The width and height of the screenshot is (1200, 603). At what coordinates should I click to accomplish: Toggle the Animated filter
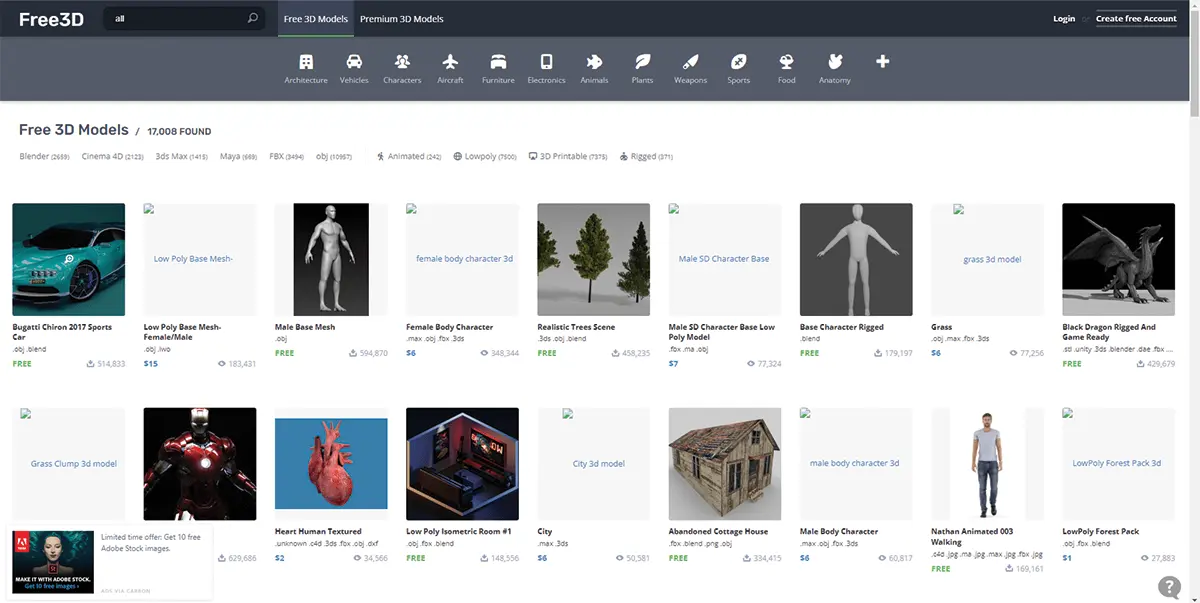(x=408, y=157)
